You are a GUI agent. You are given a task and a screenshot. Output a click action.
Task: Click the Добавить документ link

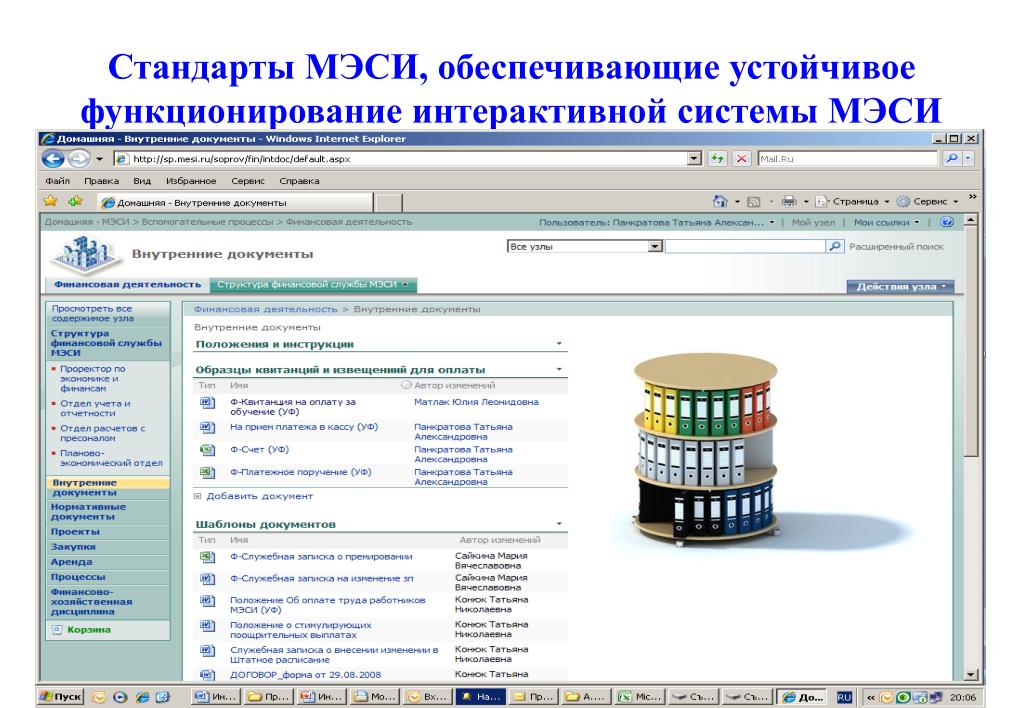point(260,496)
